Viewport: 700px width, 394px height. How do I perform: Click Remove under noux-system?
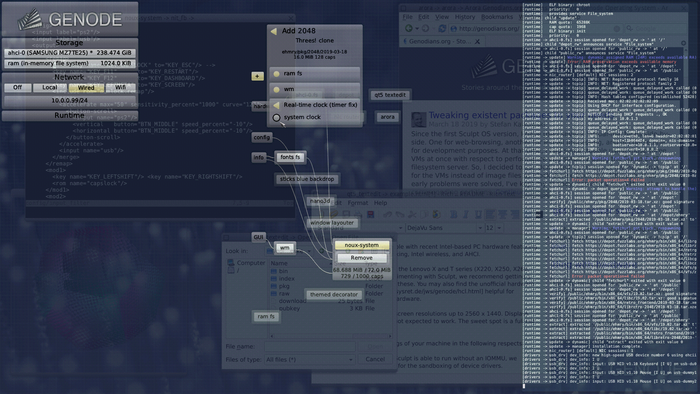click(362, 258)
